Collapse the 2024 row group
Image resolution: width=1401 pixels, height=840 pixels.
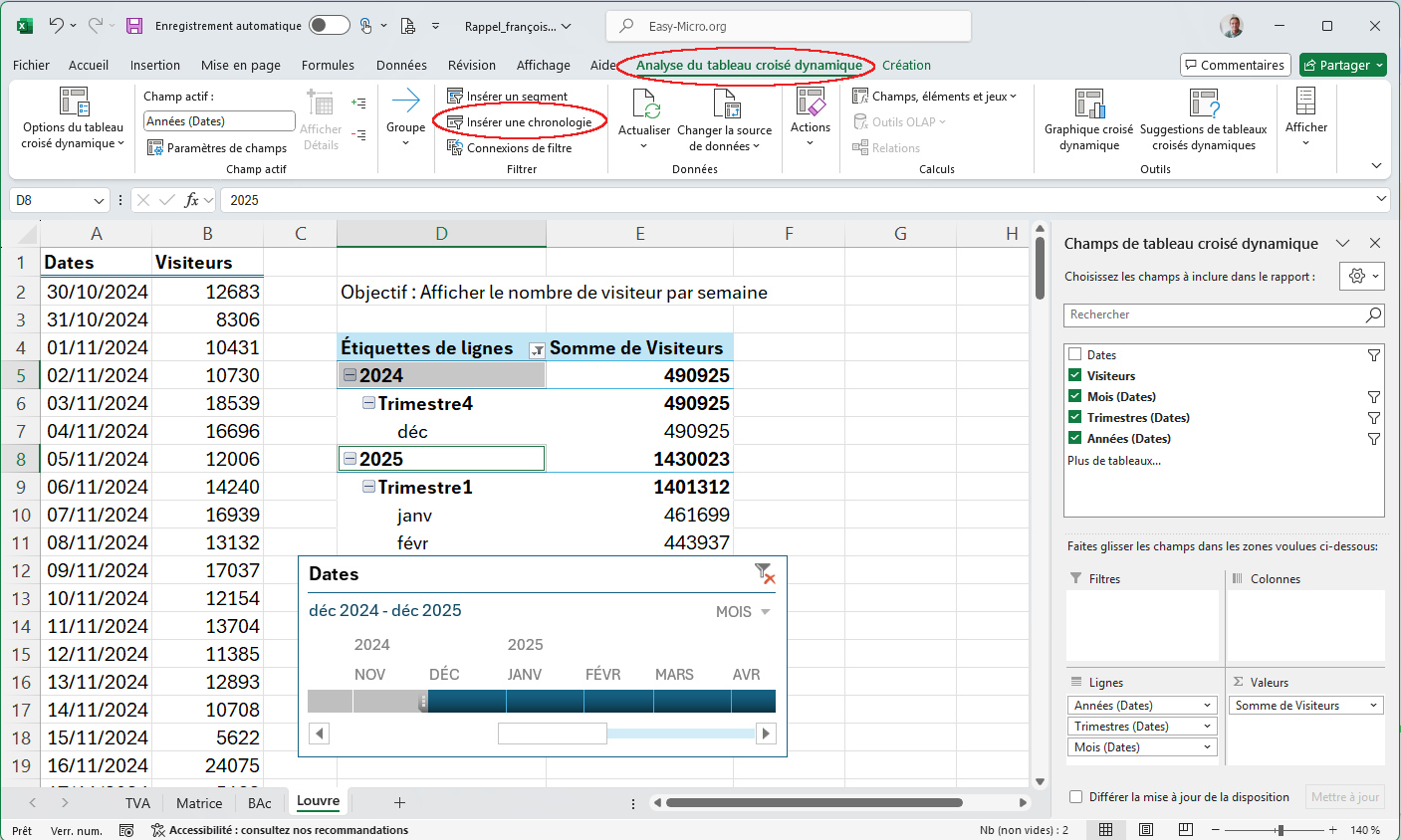350,375
